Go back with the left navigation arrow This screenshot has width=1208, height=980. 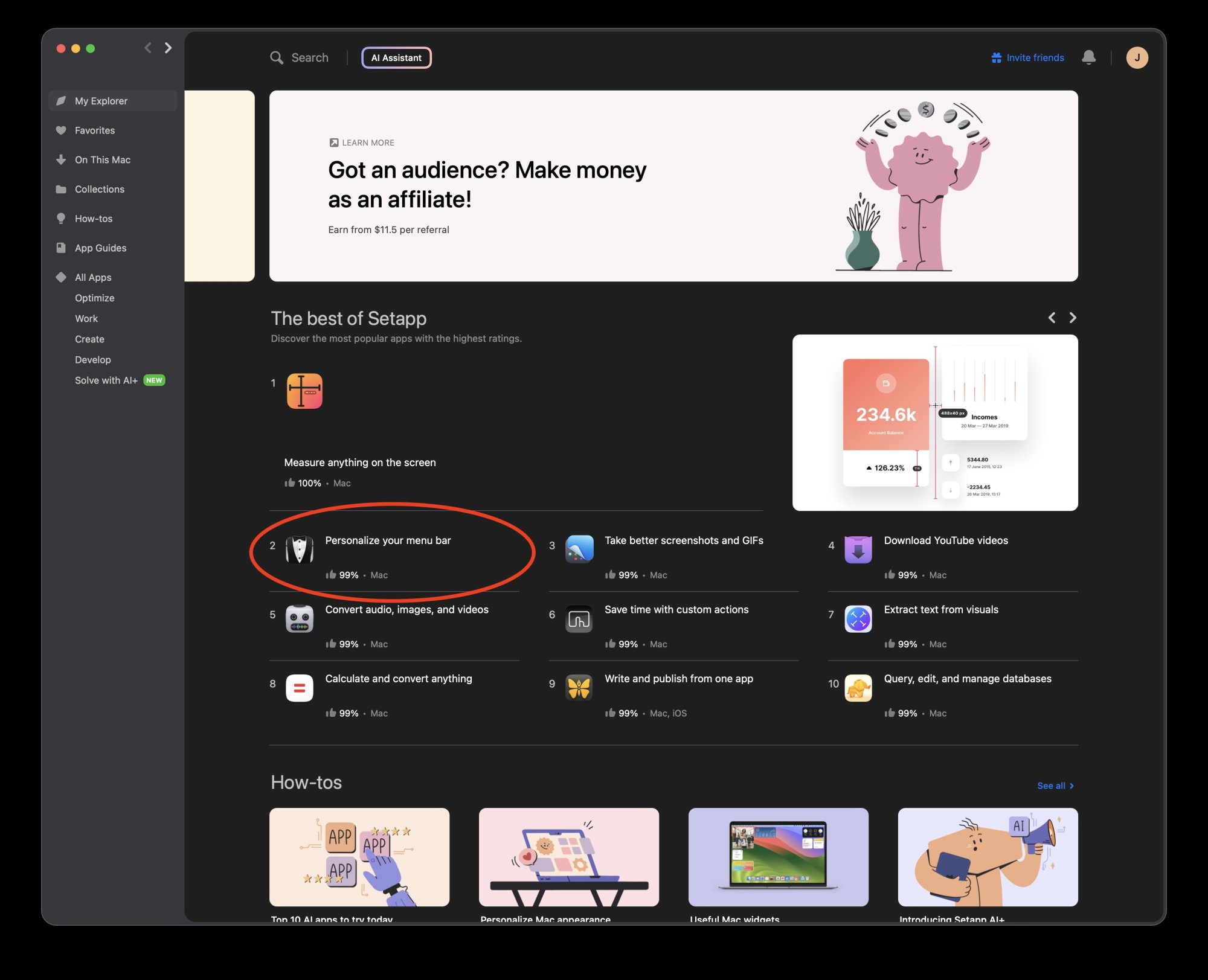point(148,48)
